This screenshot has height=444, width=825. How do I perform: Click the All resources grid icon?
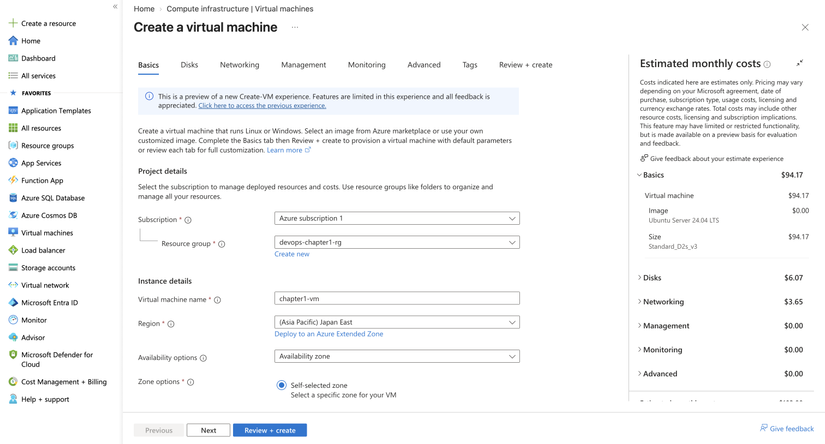13,128
